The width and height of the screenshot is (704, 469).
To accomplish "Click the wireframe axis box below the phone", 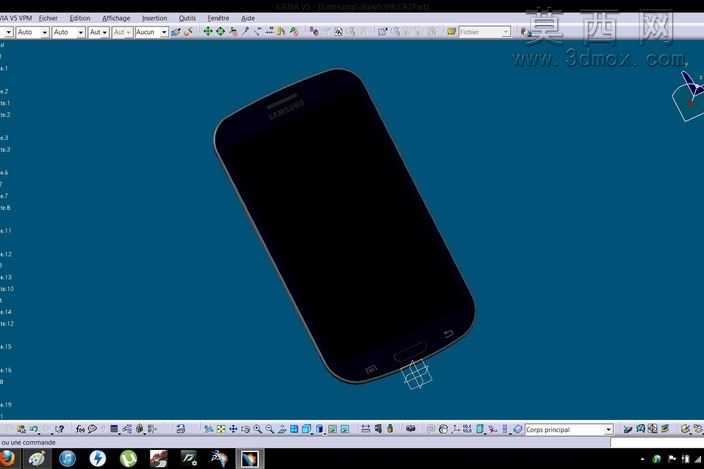I will (x=417, y=374).
